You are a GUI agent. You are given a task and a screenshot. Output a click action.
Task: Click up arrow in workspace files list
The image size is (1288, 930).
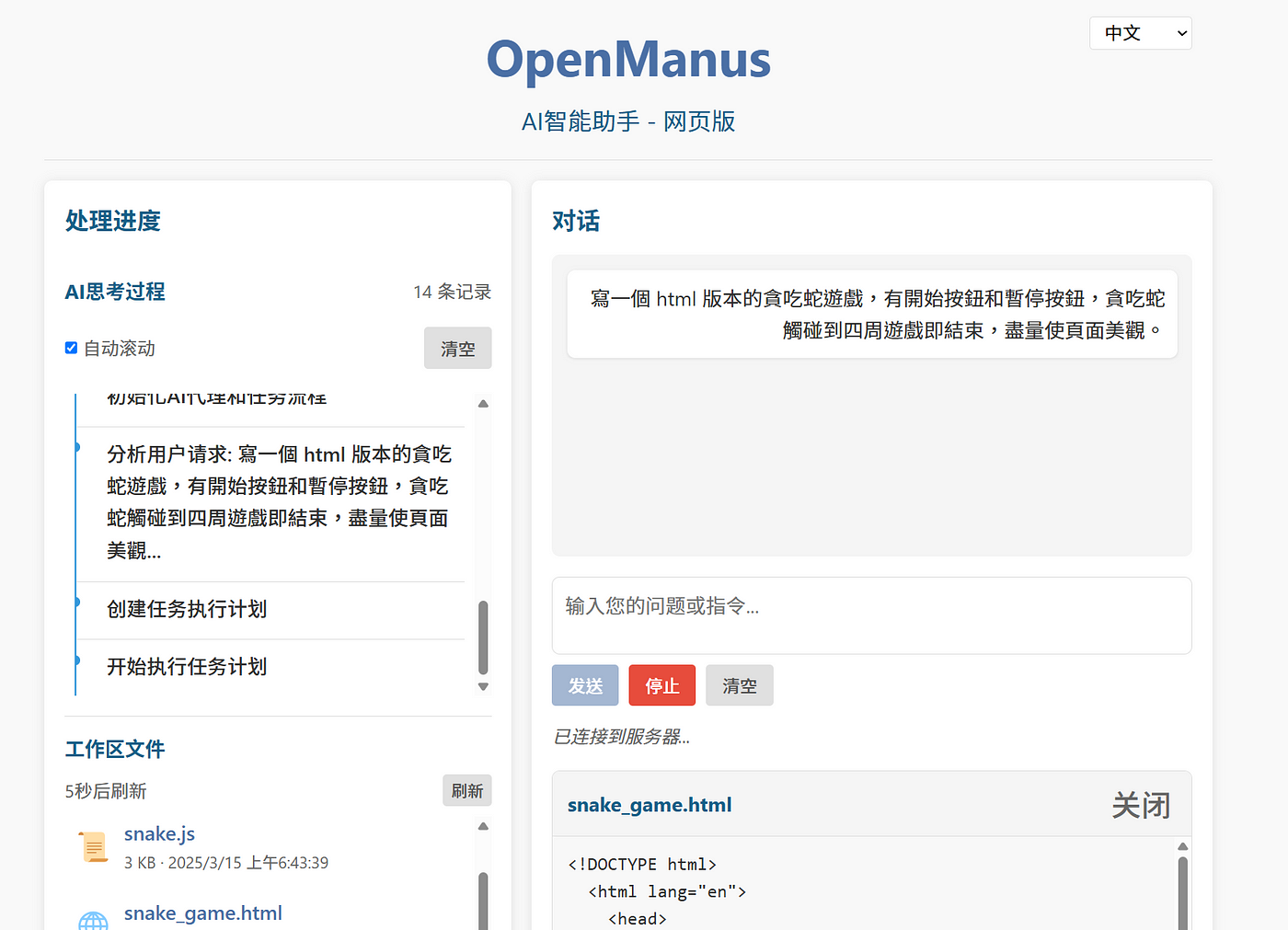483,826
